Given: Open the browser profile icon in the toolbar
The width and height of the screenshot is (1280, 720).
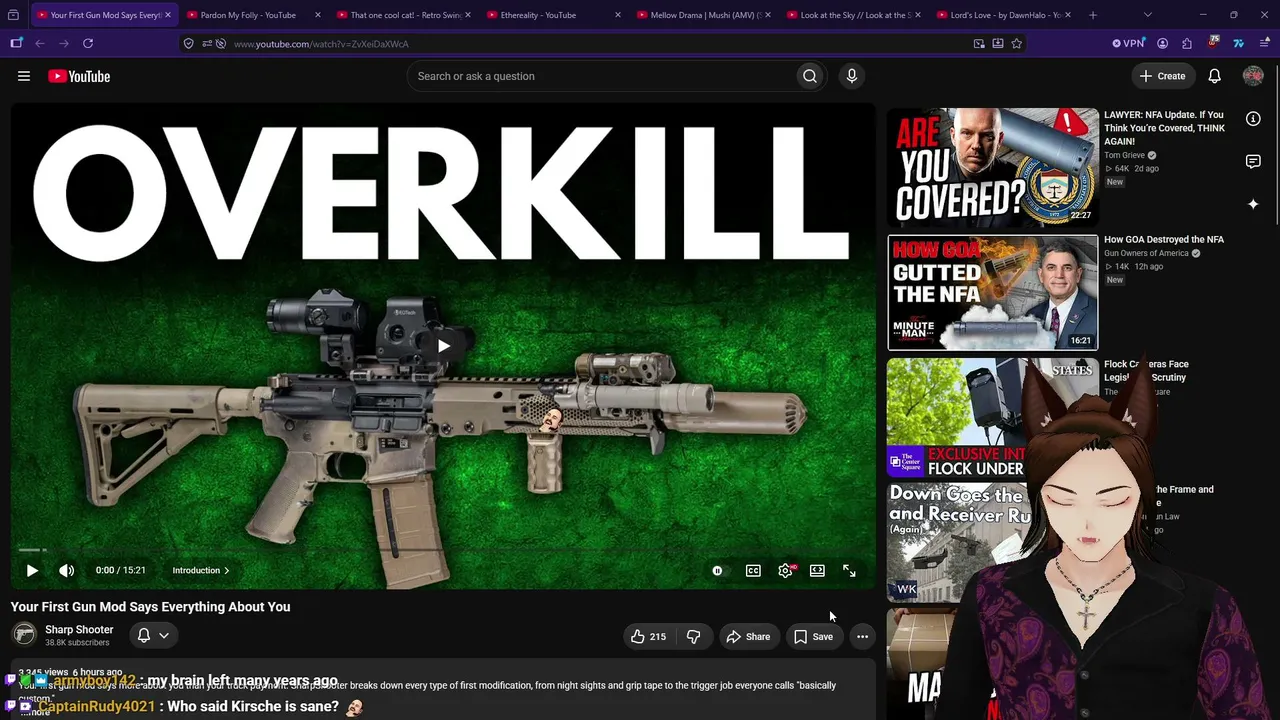Looking at the screenshot, I should [1162, 43].
